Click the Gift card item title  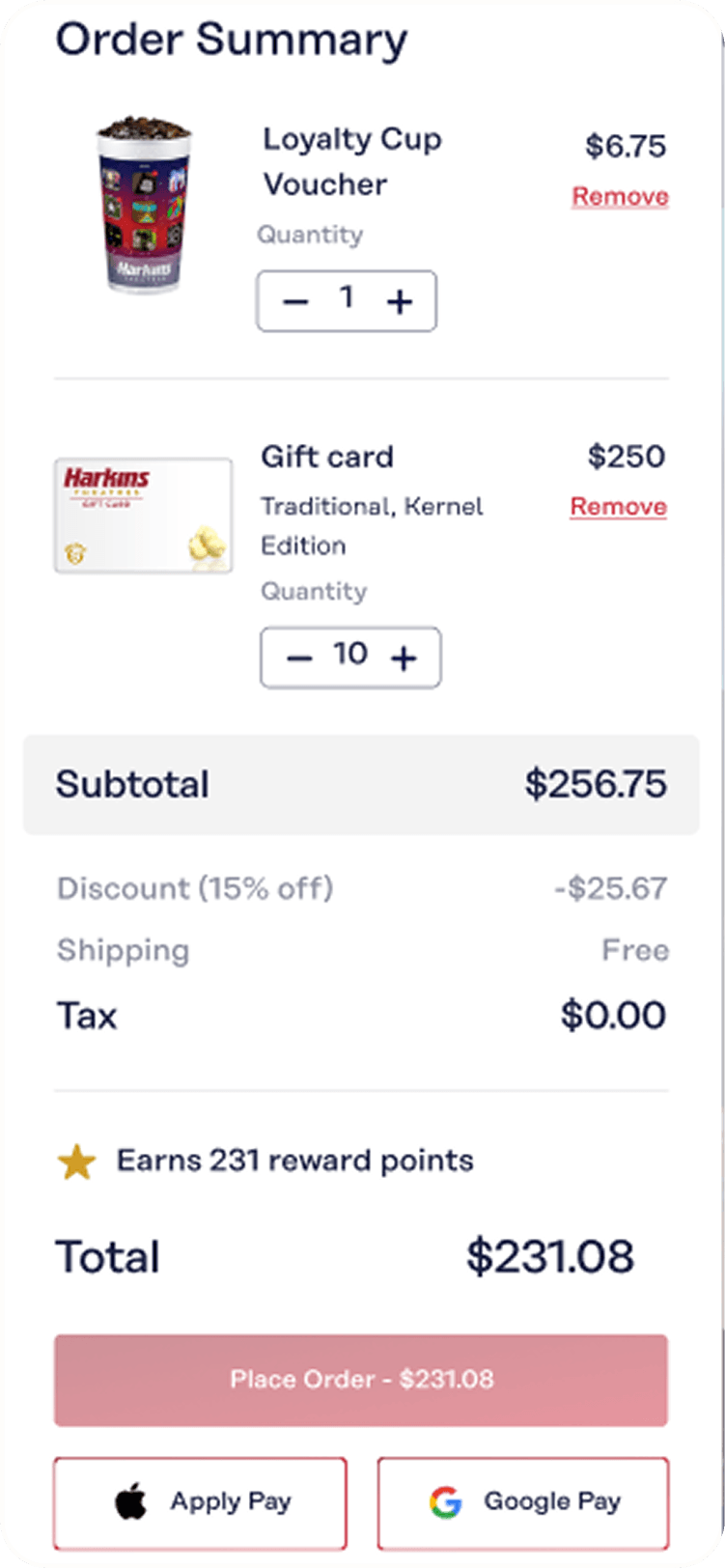pyautogui.click(x=327, y=457)
